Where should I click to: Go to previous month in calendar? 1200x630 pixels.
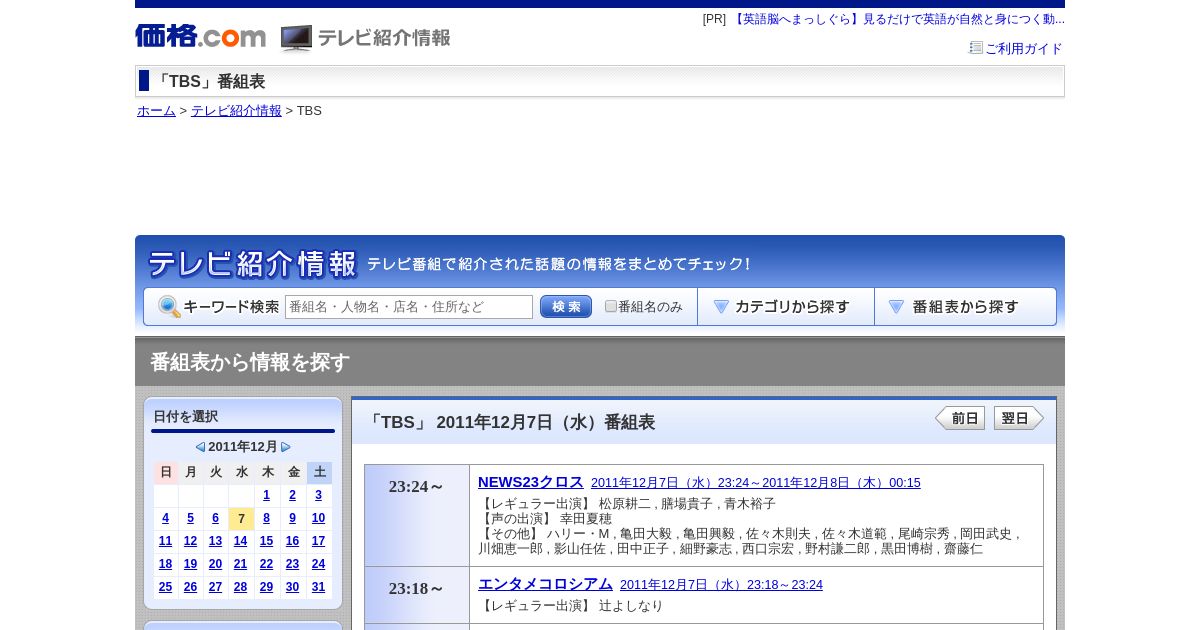point(200,447)
